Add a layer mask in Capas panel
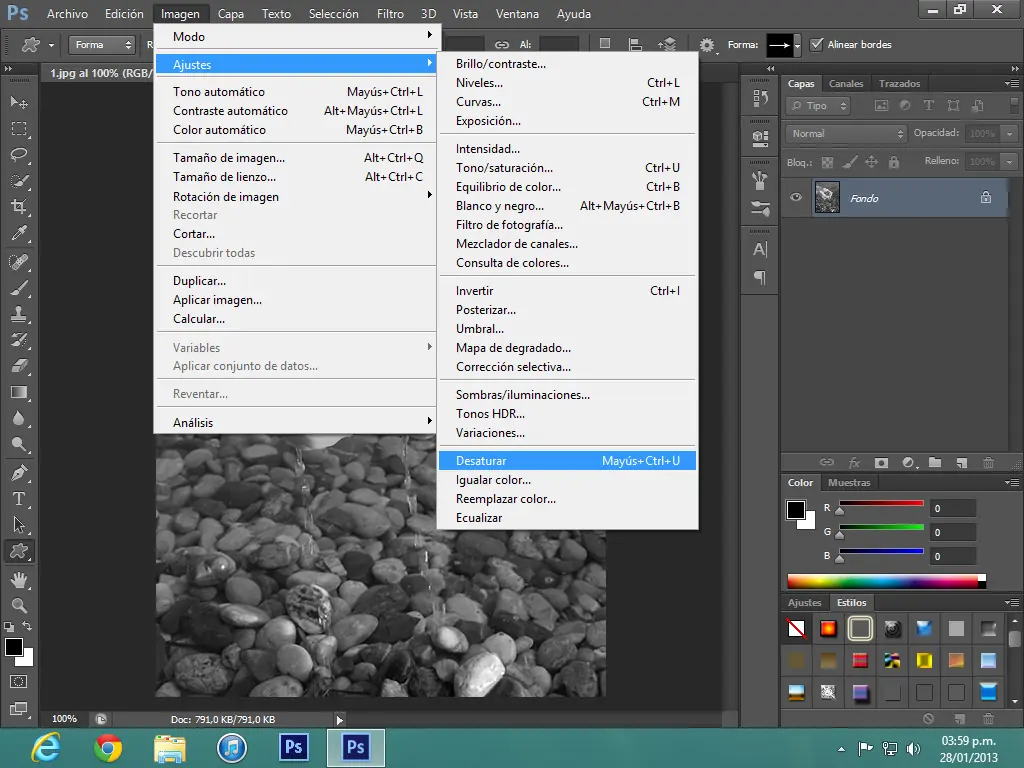The width and height of the screenshot is (1024, 768). point(881,462)
